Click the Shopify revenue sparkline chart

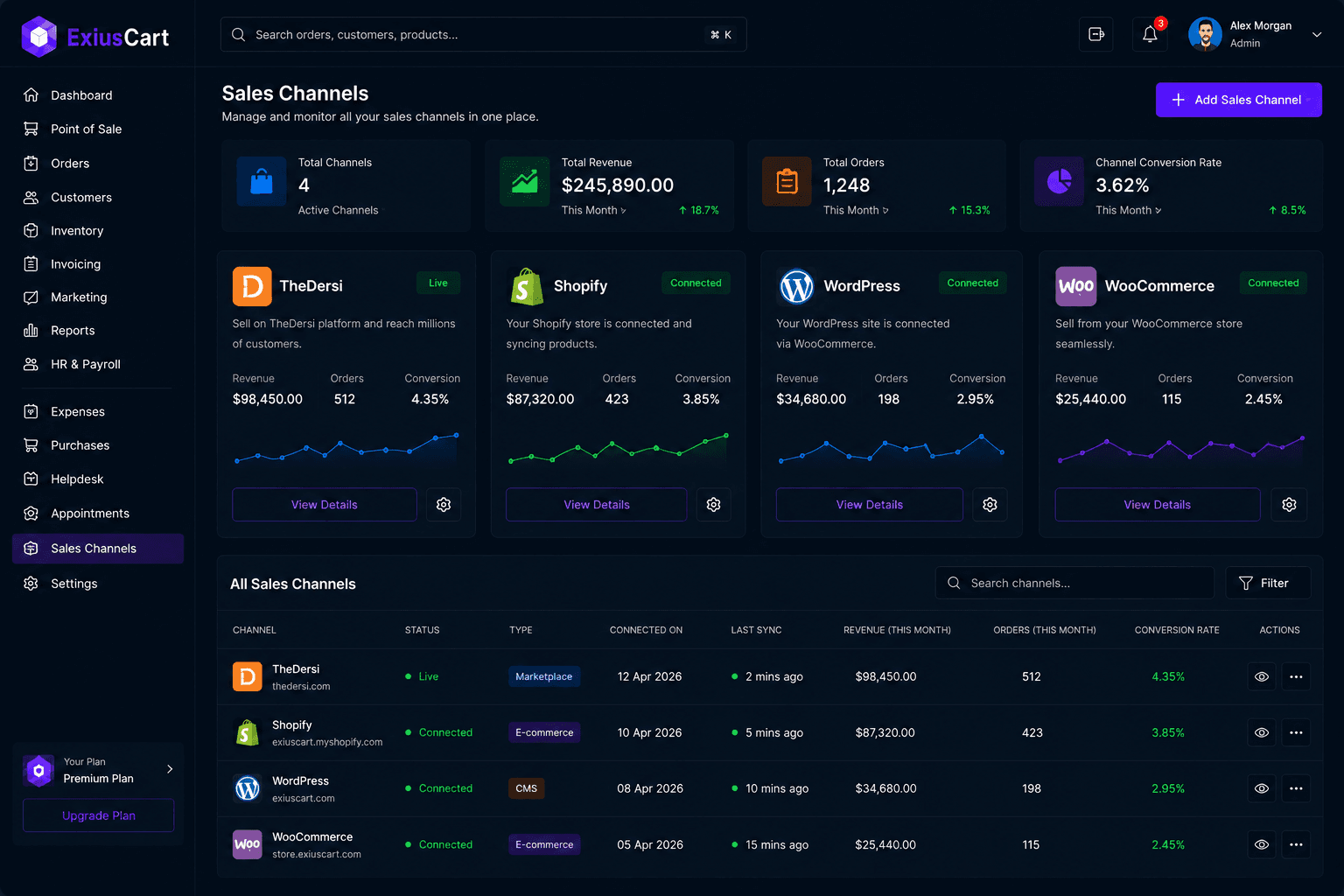[617, 448]
